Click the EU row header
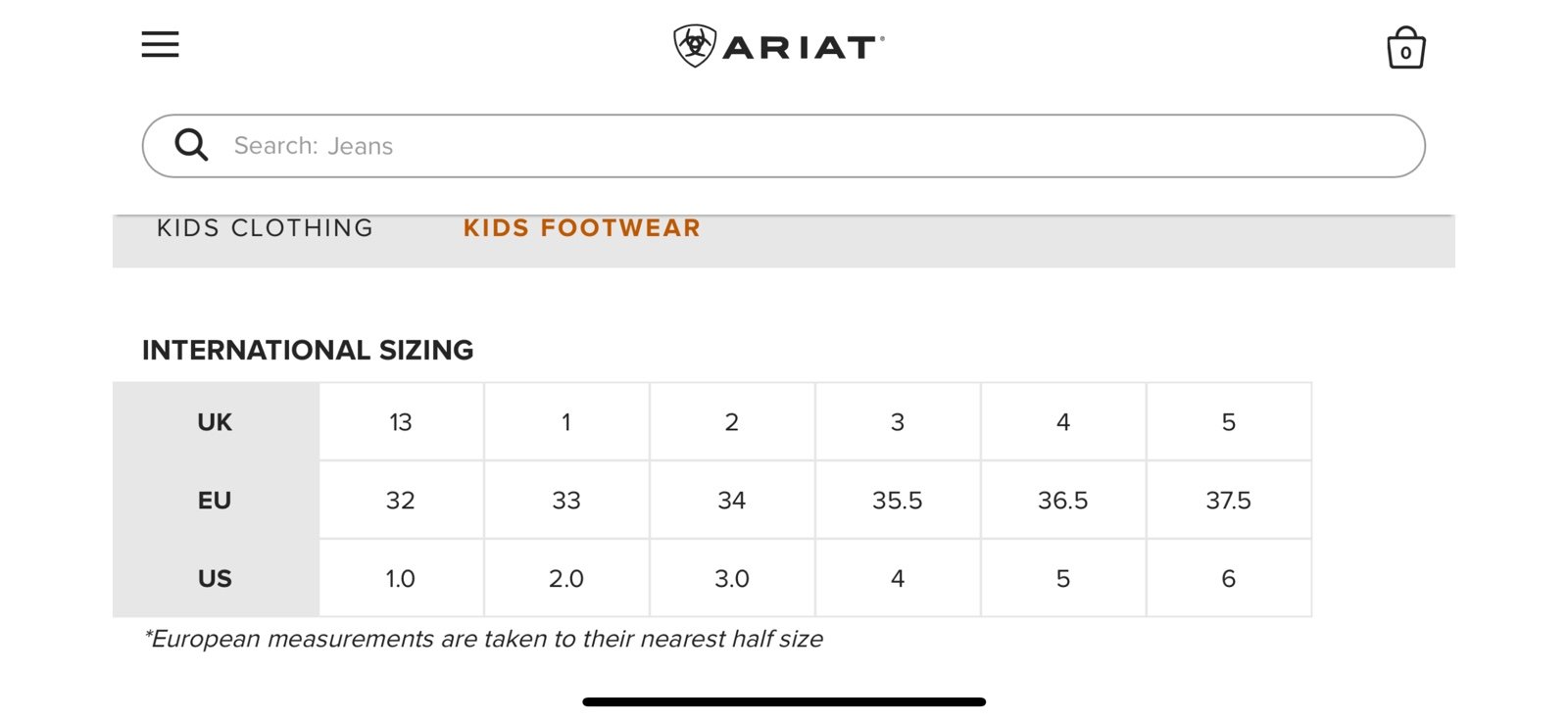Screen dimensions: 1568x721 216,501
